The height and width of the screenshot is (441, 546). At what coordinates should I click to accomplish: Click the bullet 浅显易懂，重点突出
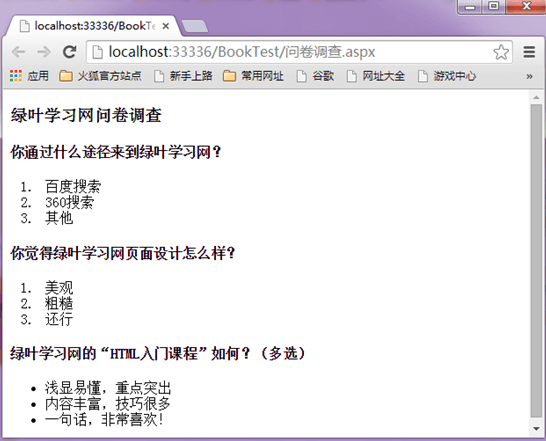108,388
